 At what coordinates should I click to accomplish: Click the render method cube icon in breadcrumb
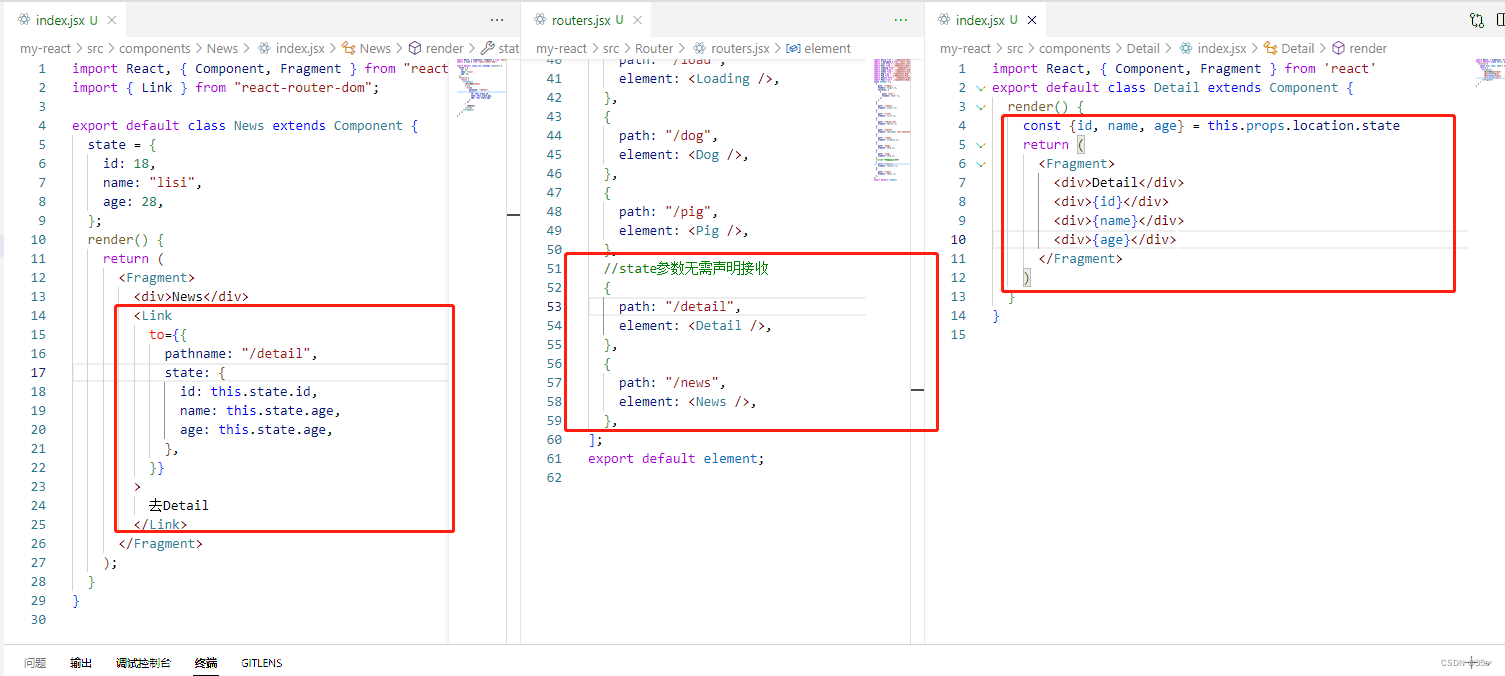1338,47
